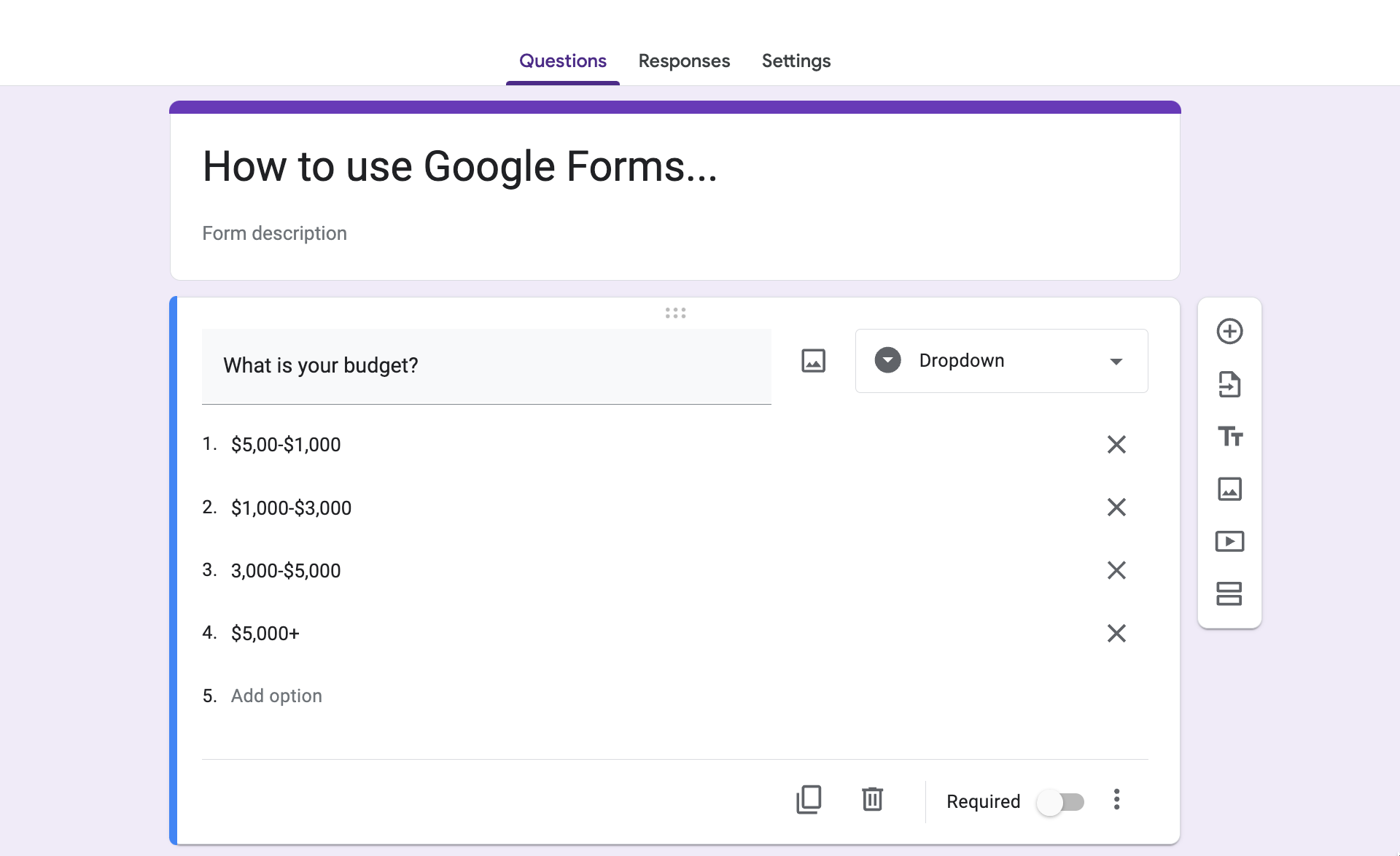Edit the question title What is your budget?

(x=486, y=365)
